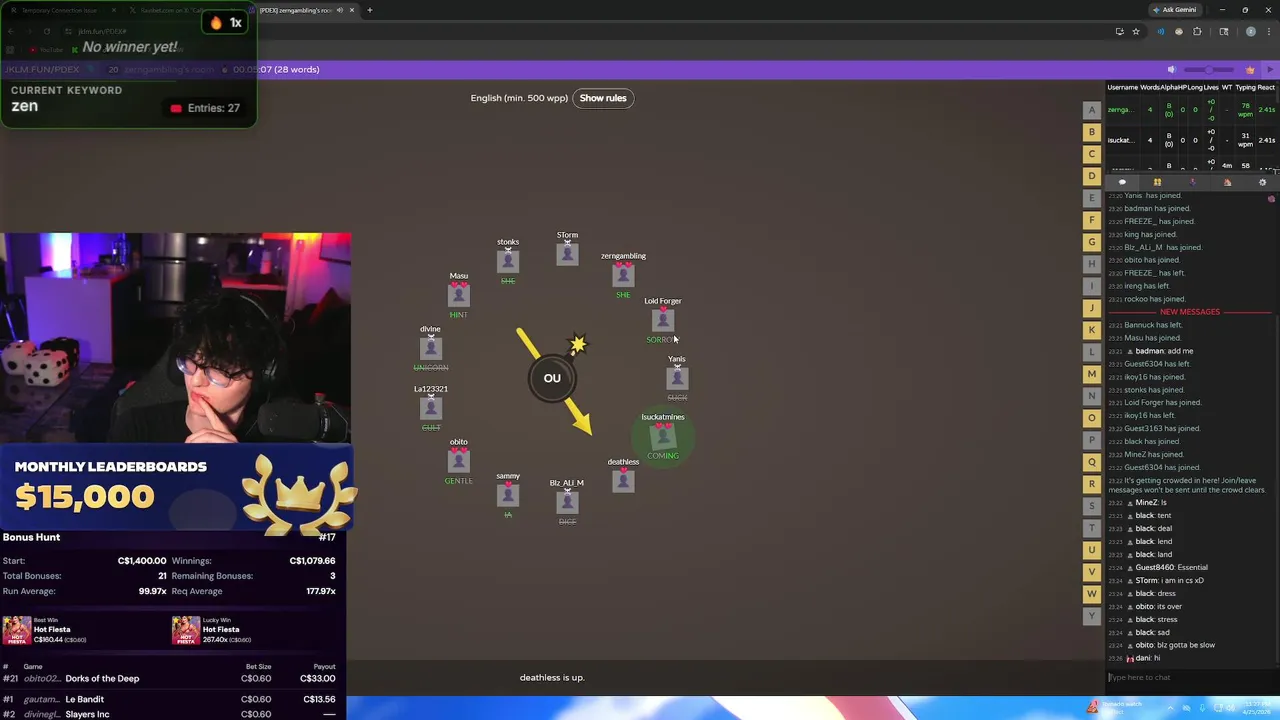
Task: Close the PDEX zerngambling's room tab
Action: pos(352,10)
